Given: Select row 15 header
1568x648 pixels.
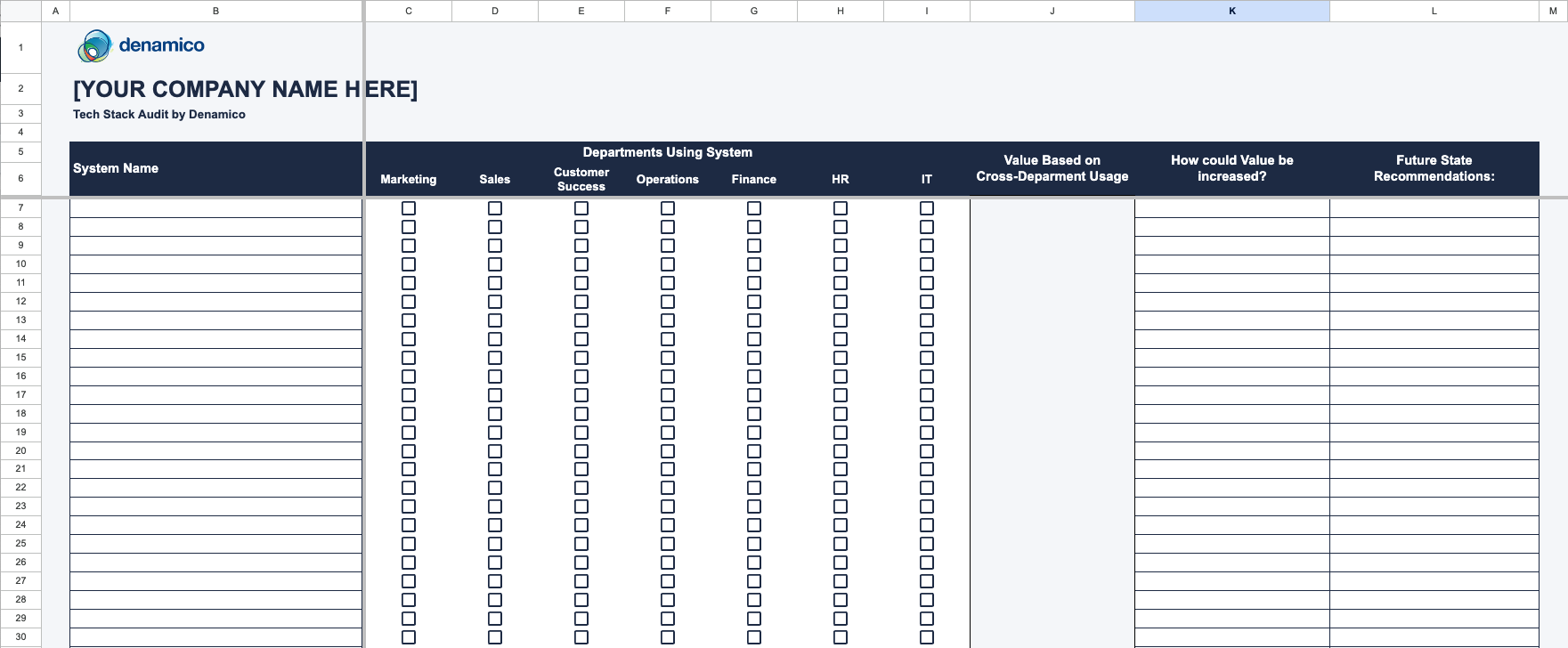Looking at the screenshot, I should coord(20,358).
